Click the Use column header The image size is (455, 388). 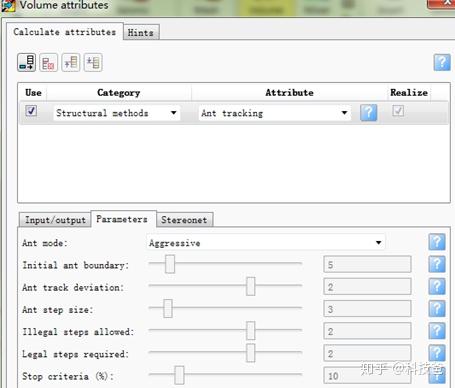click(33, 93)
